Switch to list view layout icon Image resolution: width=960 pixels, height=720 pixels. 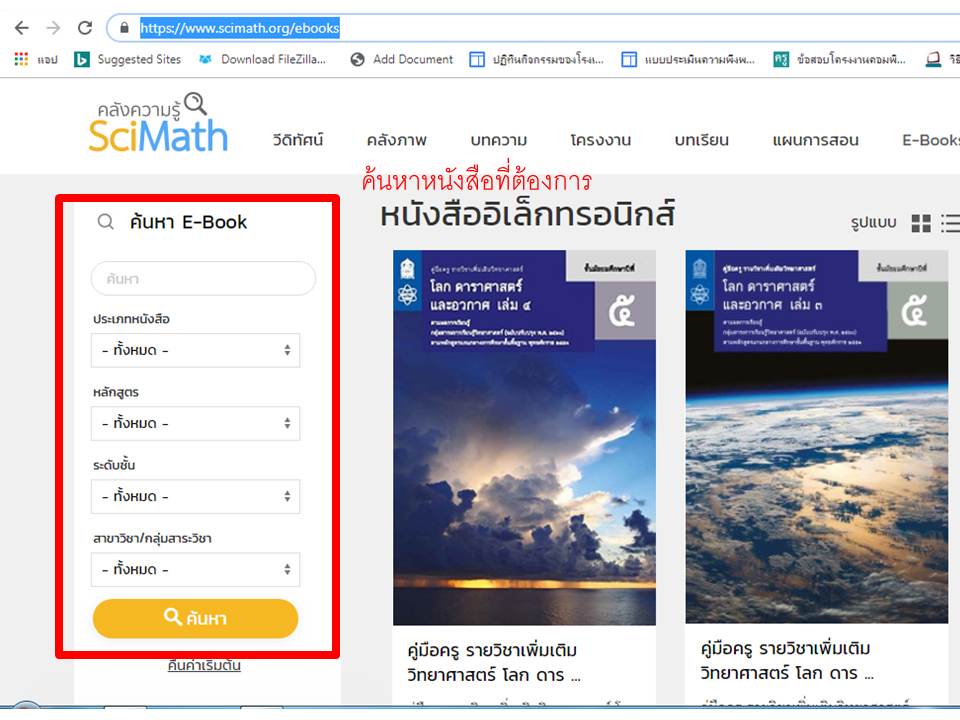(x=951, y=223)
